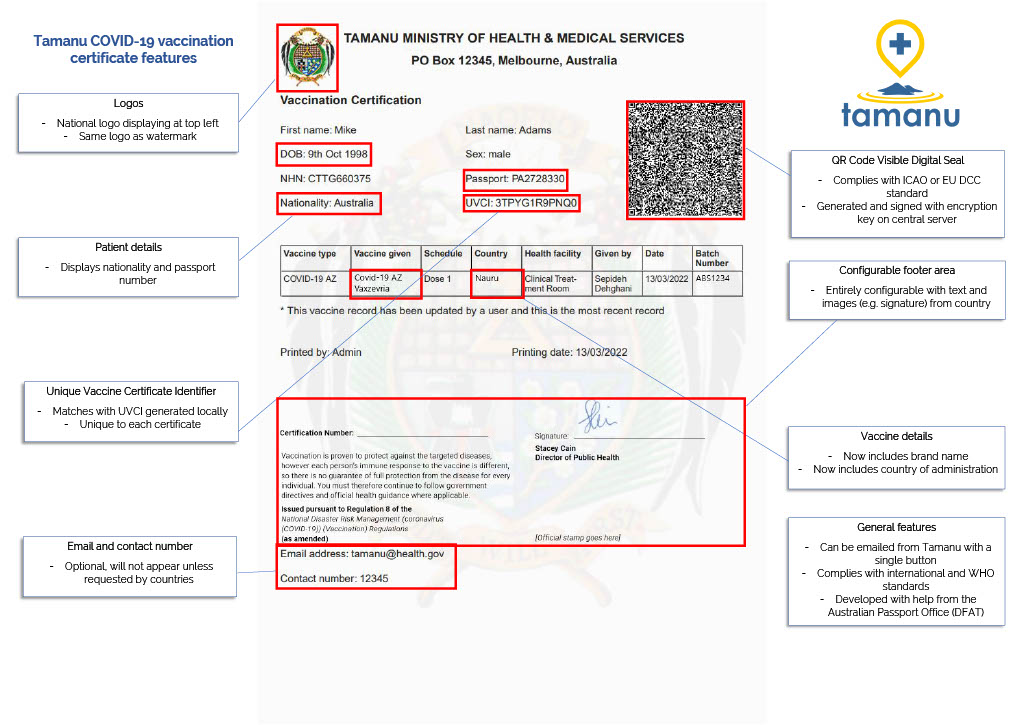Select "Can be emailed from Tamanu" bullet

[x=905, y=554]
